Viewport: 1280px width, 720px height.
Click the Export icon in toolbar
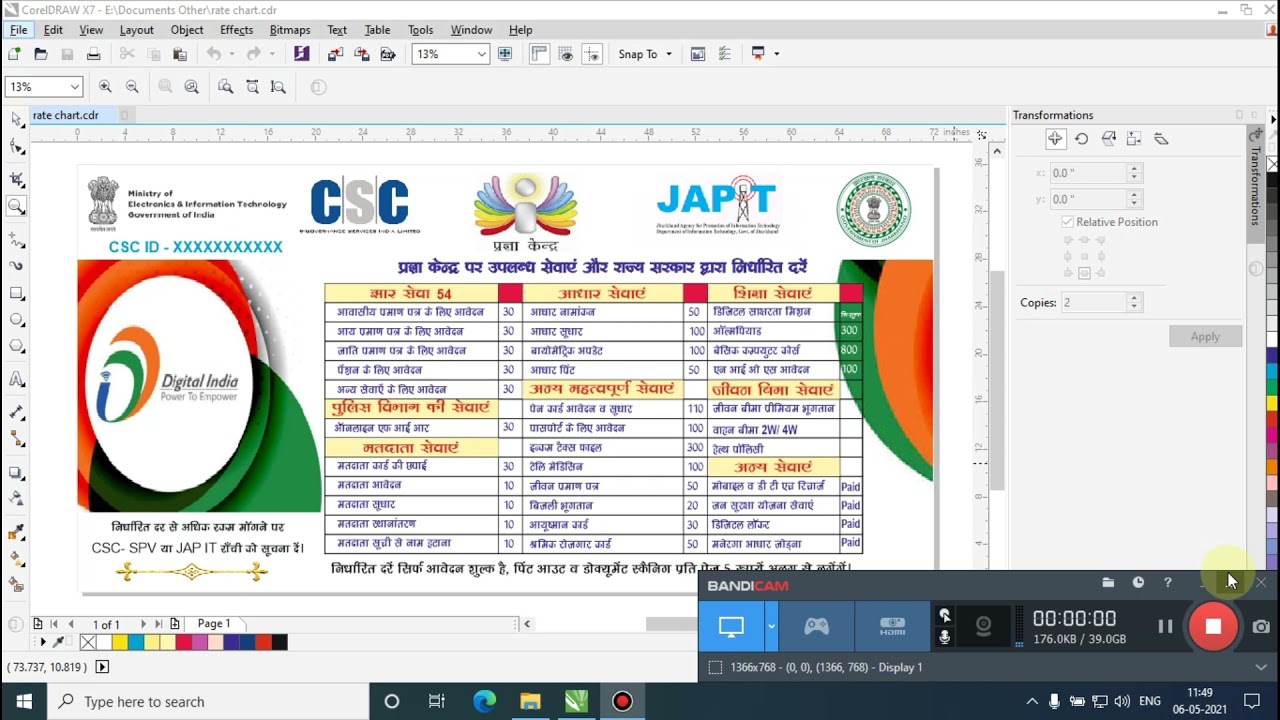point(361,54)
